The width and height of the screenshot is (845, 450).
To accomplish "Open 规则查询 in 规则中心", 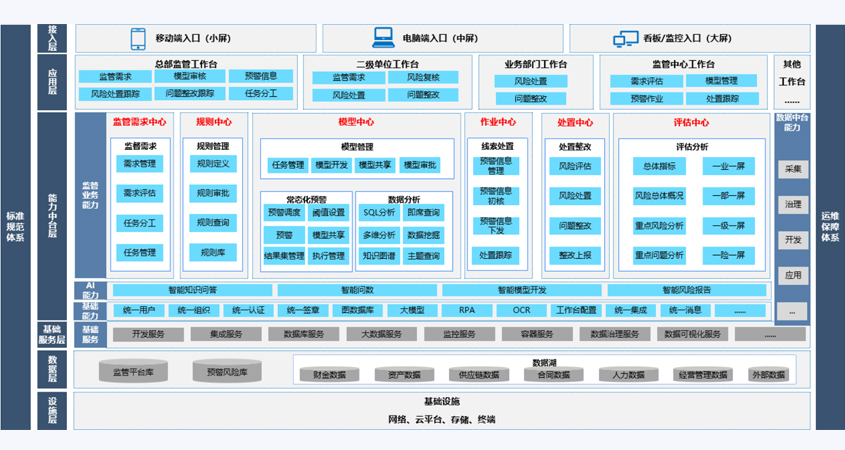I will (213, 223).
